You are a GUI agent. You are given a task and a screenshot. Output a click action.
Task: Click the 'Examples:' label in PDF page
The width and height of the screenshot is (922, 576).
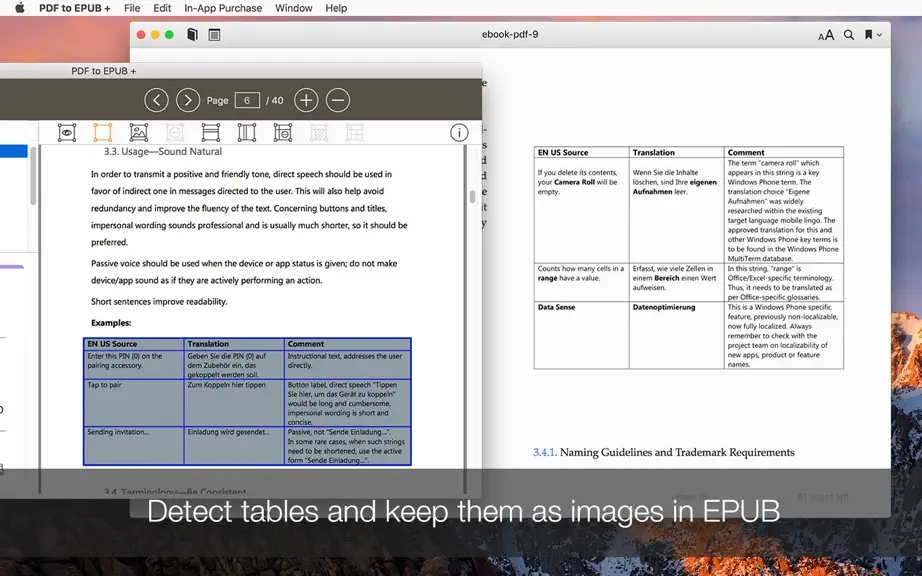(x=111, y=323)
